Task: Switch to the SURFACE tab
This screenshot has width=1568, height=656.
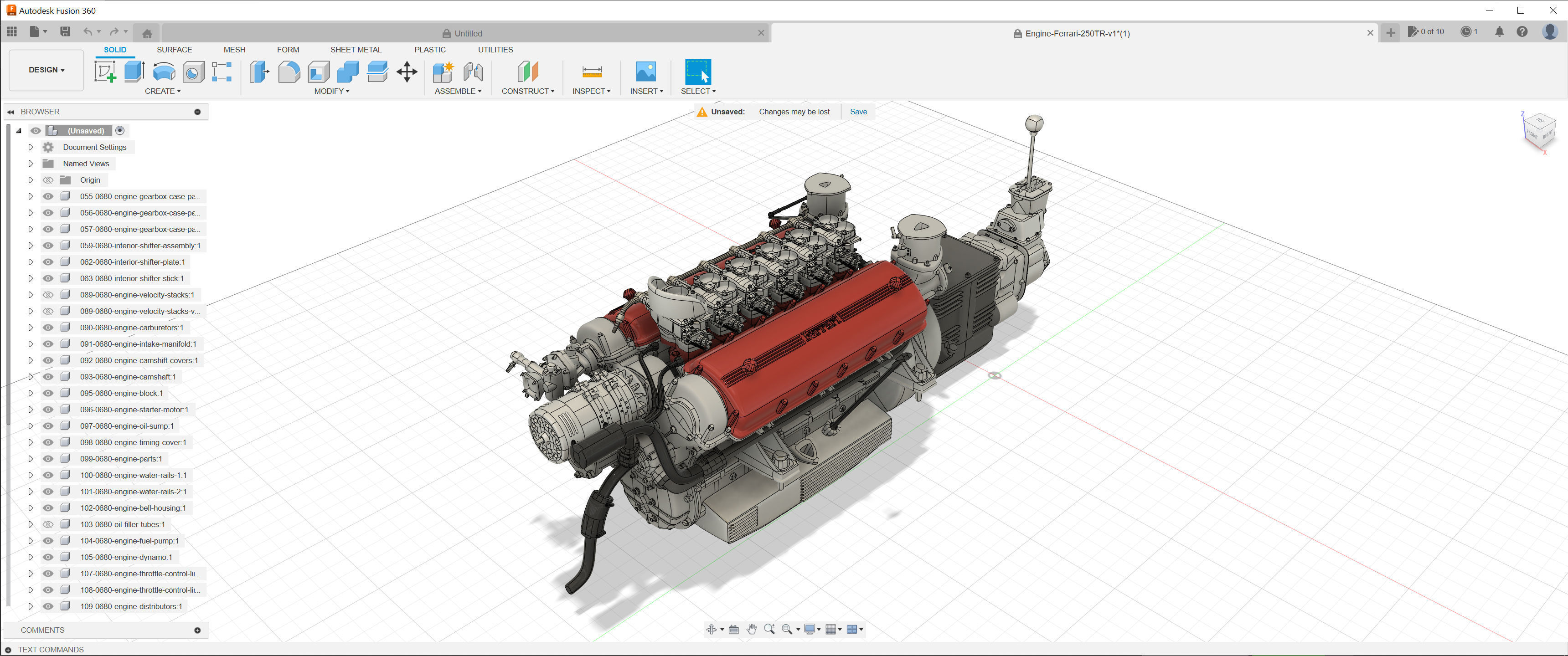Action: click(x=174, y=50)
